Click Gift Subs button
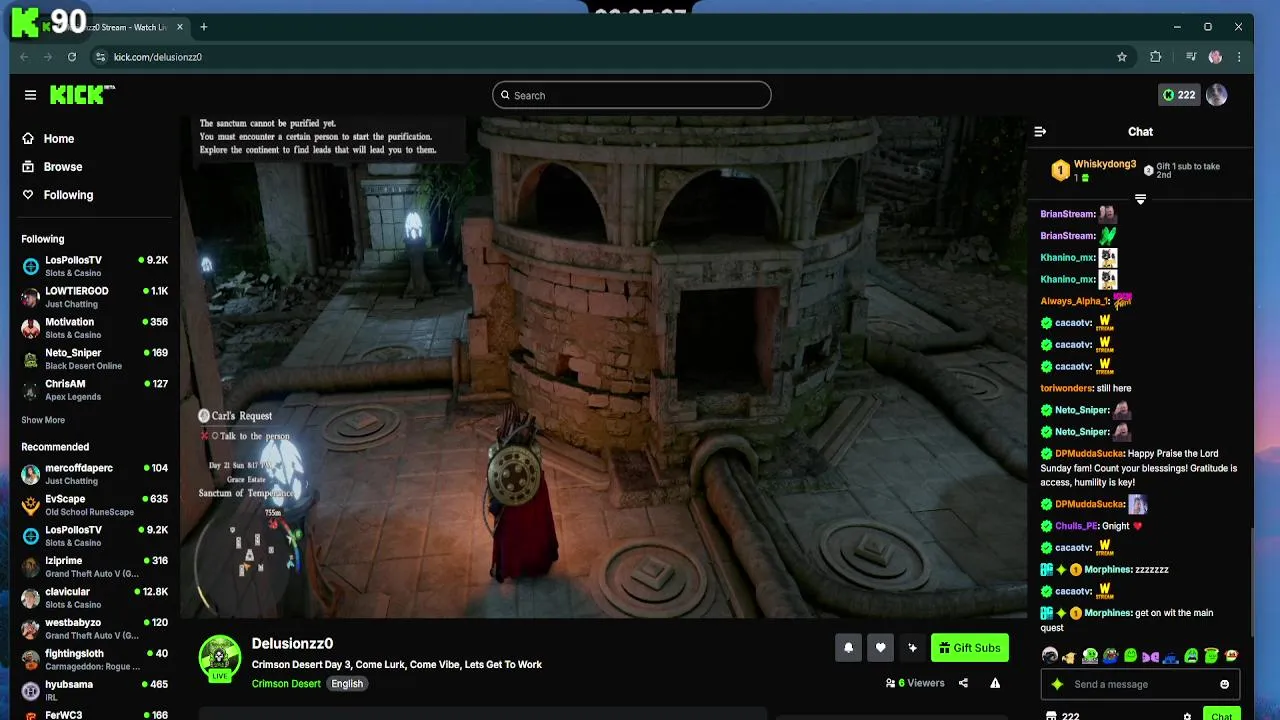The image size is (1280, 720). 970,648
